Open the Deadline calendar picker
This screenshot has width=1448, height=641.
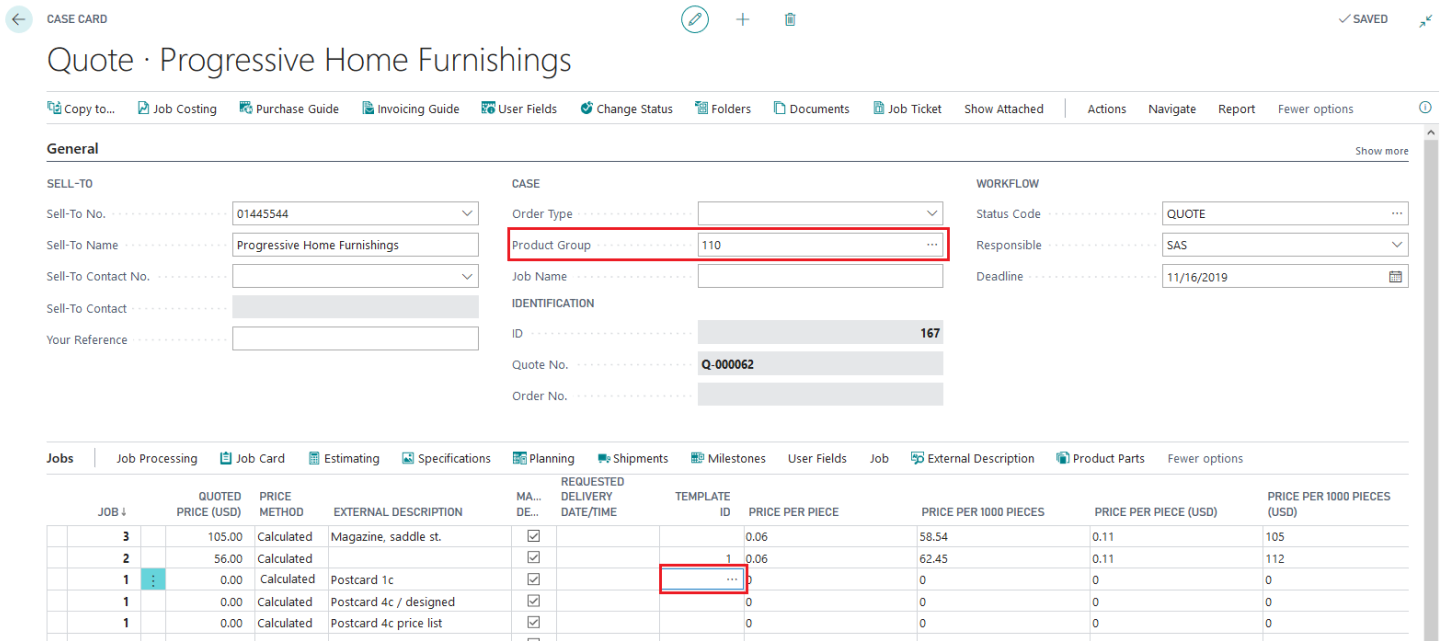[1396, 276]
